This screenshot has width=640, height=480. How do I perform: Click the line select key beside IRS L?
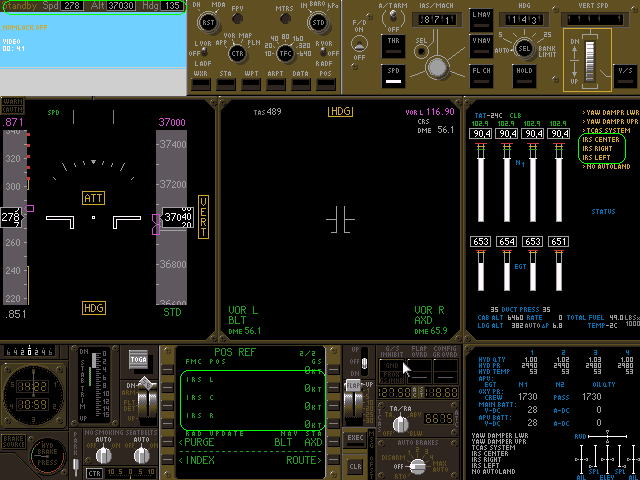[168, 387]
